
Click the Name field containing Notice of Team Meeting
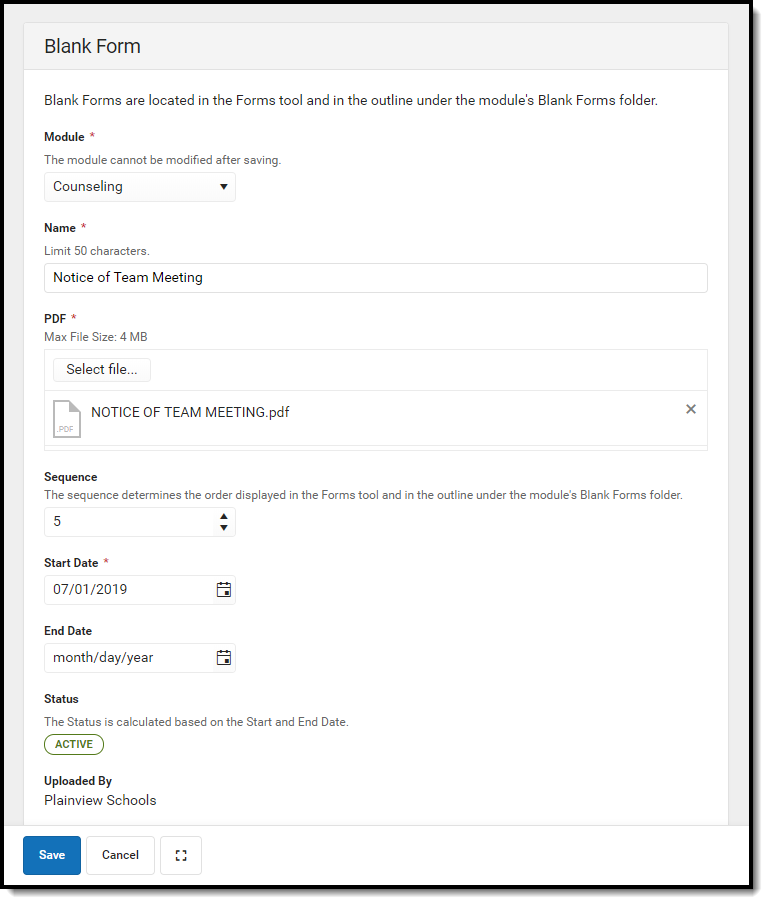[375, 277]
